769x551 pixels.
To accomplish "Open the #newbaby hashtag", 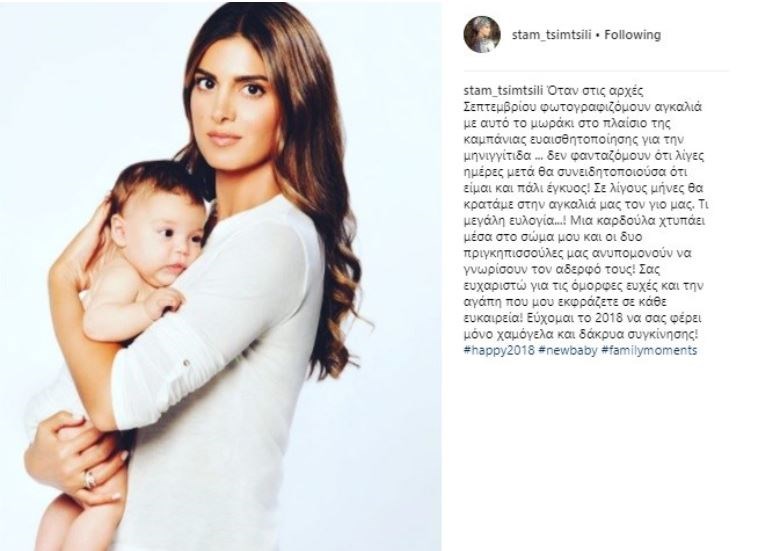I will [x=567, y=350].
